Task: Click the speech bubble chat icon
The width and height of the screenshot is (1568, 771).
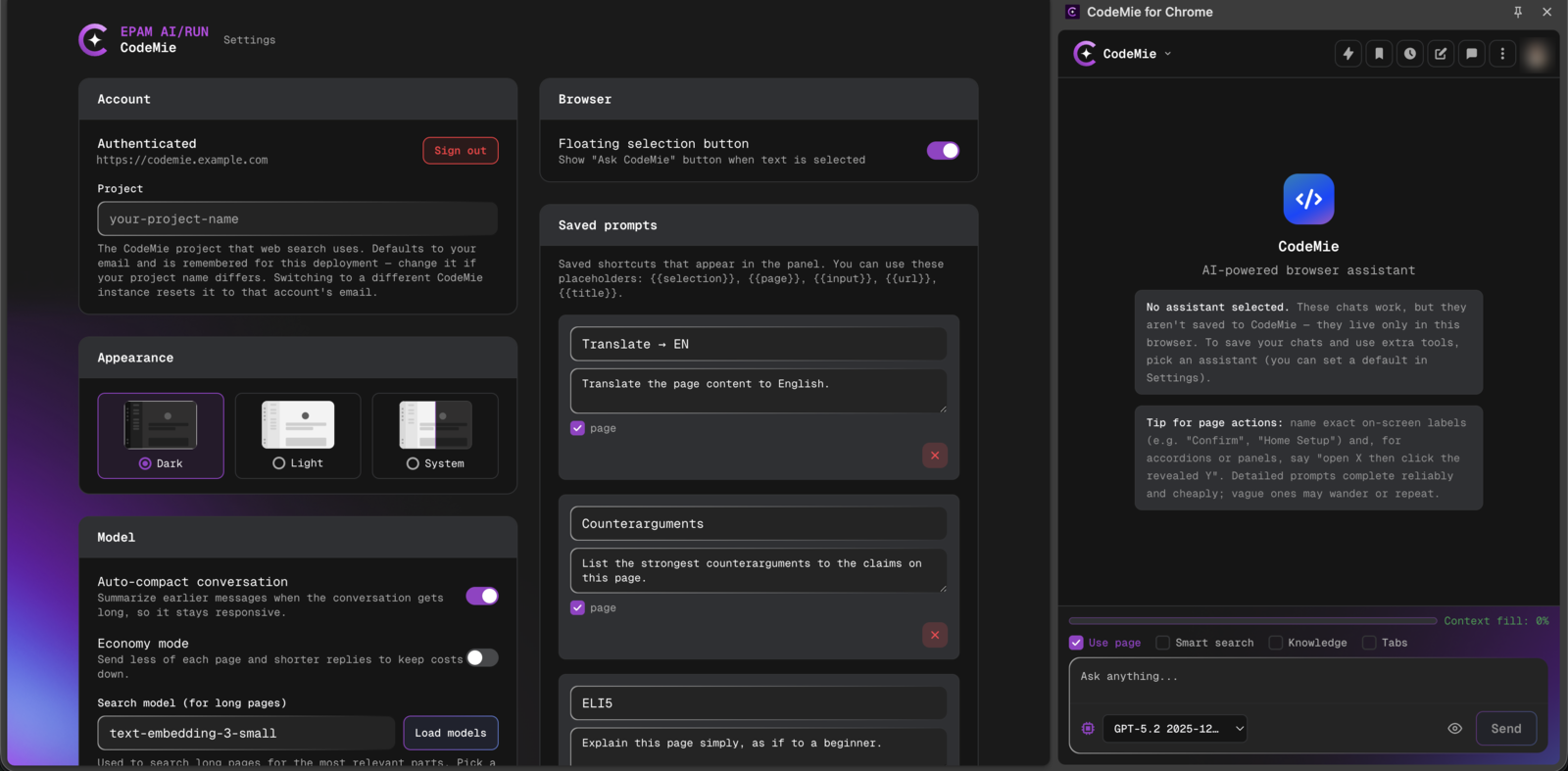Action: tap(1472, 54)
